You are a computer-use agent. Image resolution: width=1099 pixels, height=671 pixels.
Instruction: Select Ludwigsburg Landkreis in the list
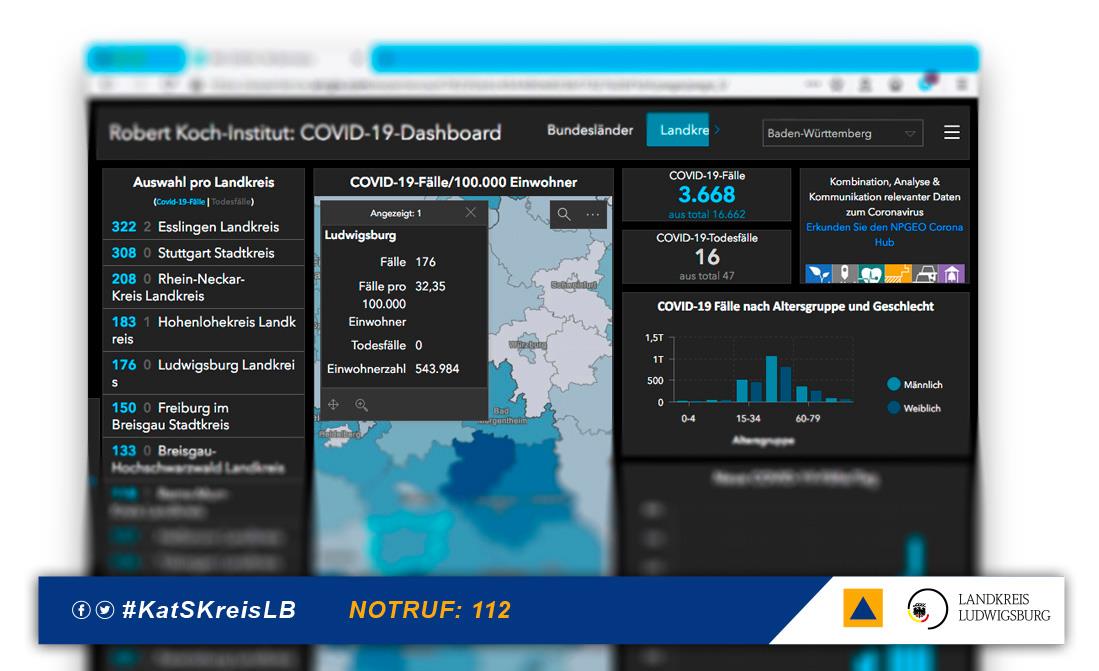coord(204,372)
